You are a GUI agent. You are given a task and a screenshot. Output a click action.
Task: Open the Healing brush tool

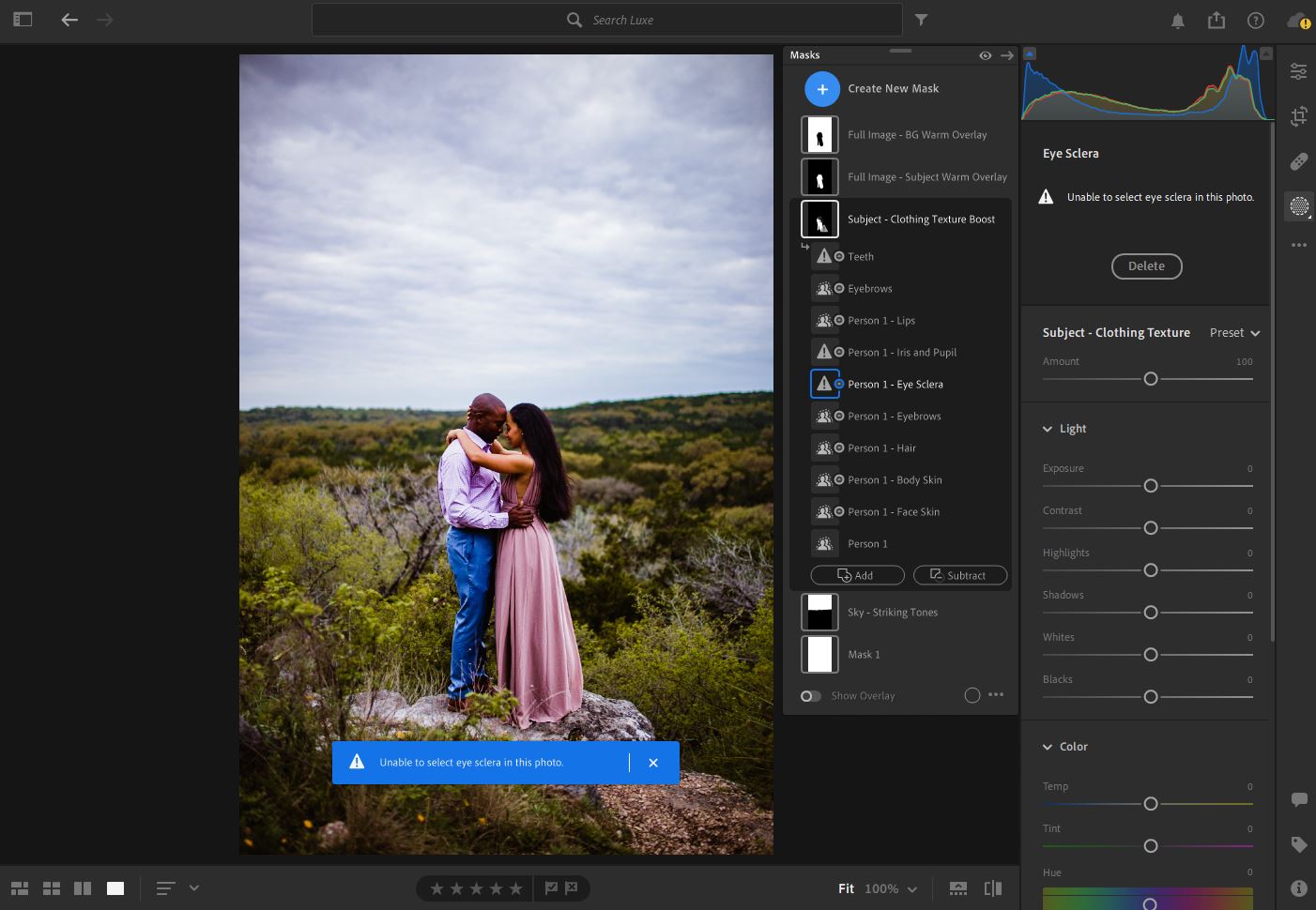(x=1299, y=161)
